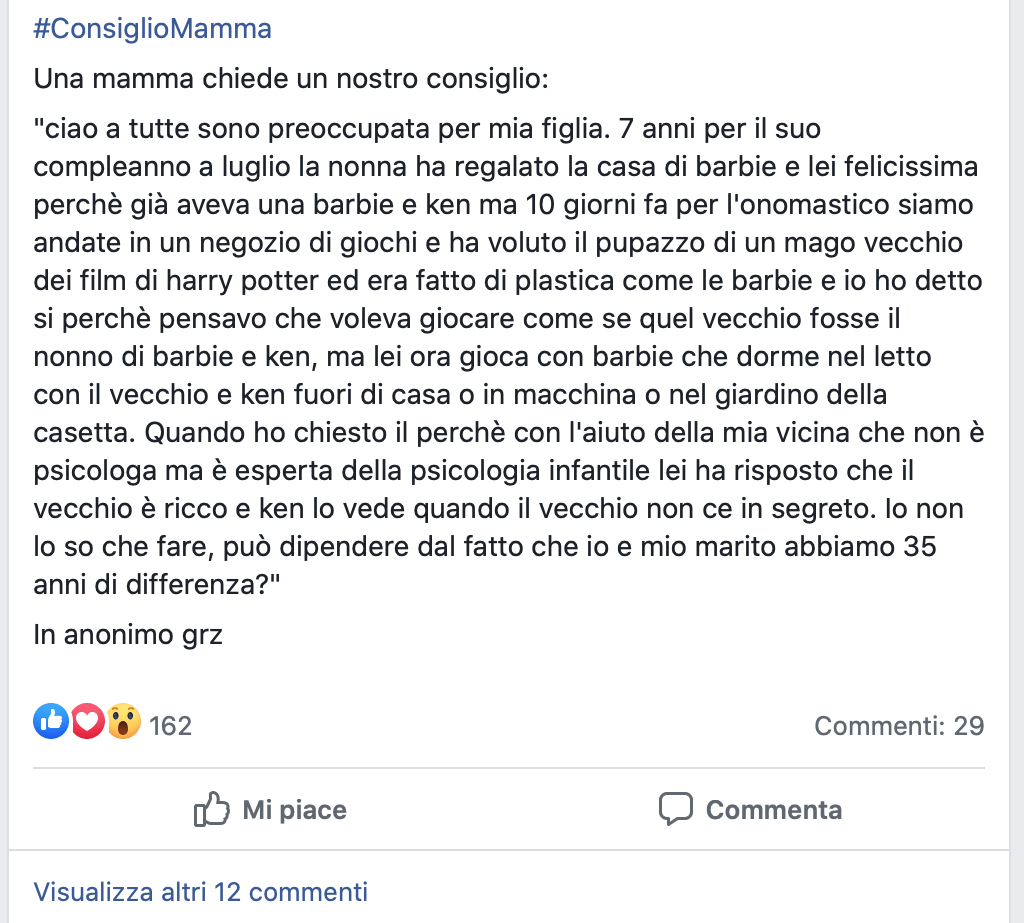Open the Commenti: 29 counter
The width and height of the screenshot is (1024, 923).
[x=899, y=726]
